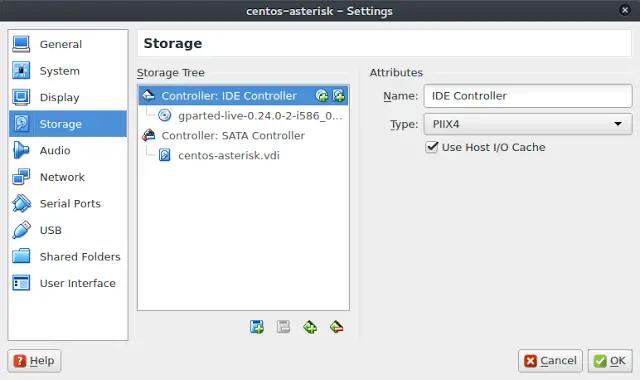Click the SATA Controller icon

(x=149, y=135)
